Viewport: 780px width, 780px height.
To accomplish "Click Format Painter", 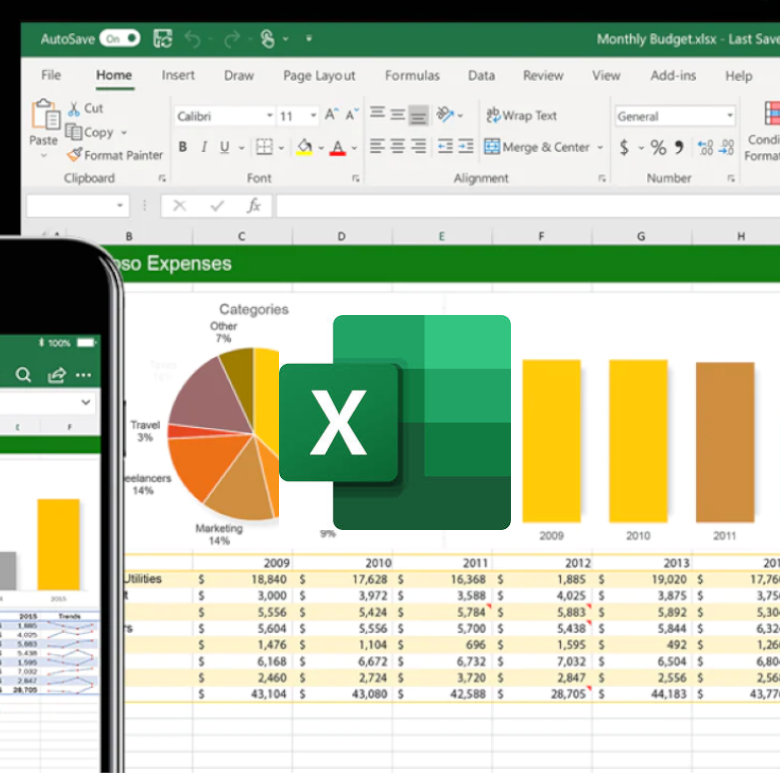I will click(115, 155).
